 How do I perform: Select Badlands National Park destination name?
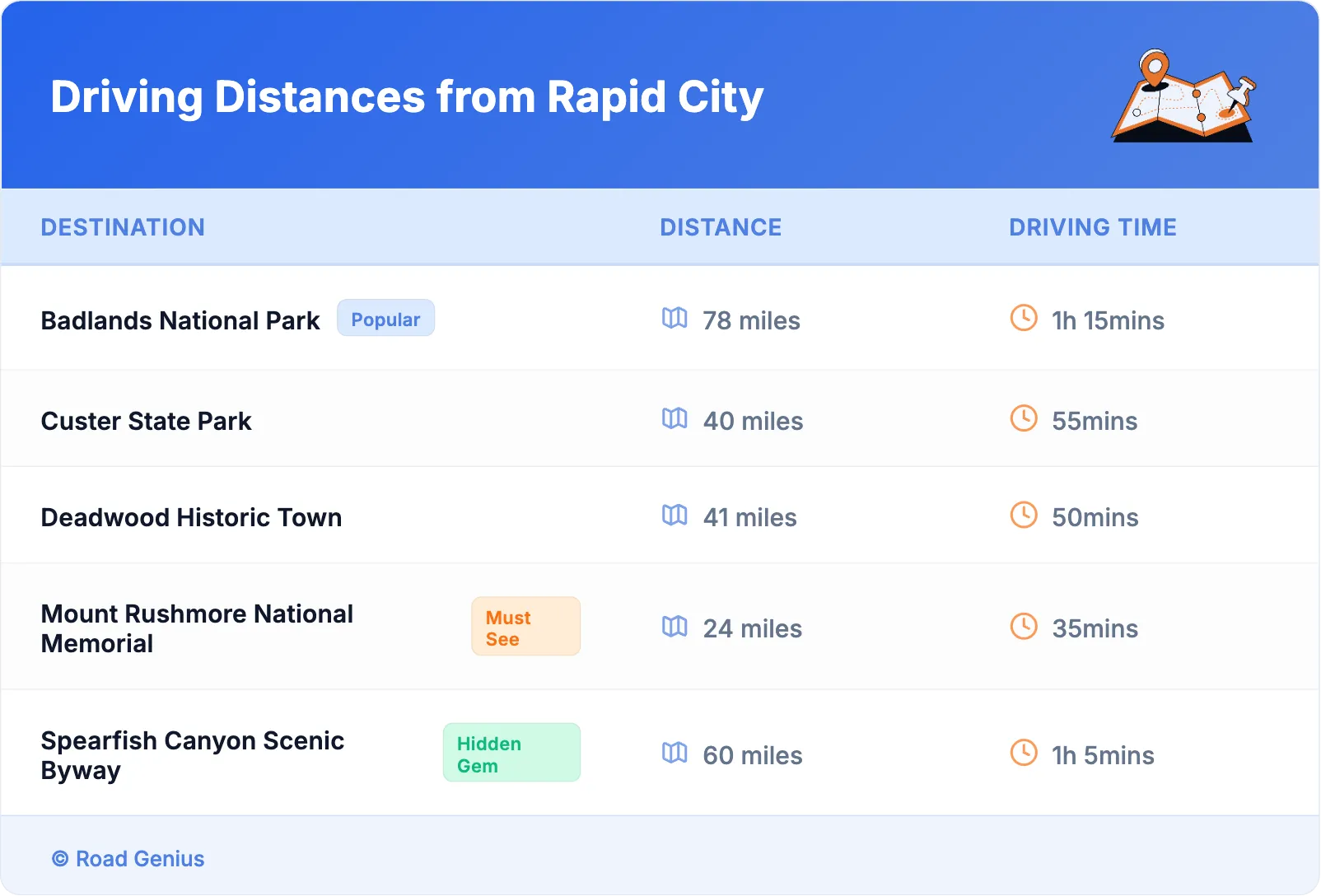(180, 320)
